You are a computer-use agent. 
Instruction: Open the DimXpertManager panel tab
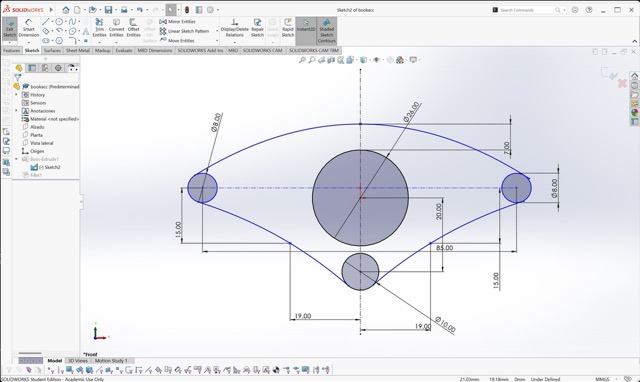pos(58,68)
